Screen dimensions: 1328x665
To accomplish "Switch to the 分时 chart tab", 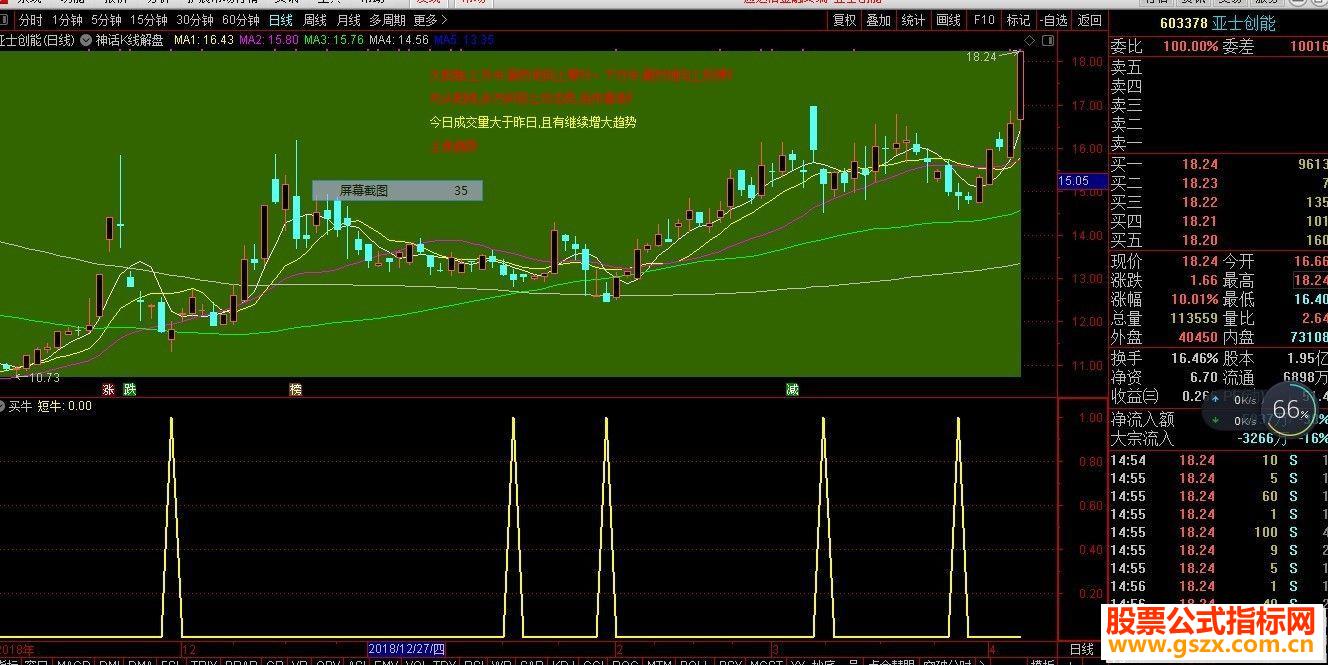I will [31, 20].
